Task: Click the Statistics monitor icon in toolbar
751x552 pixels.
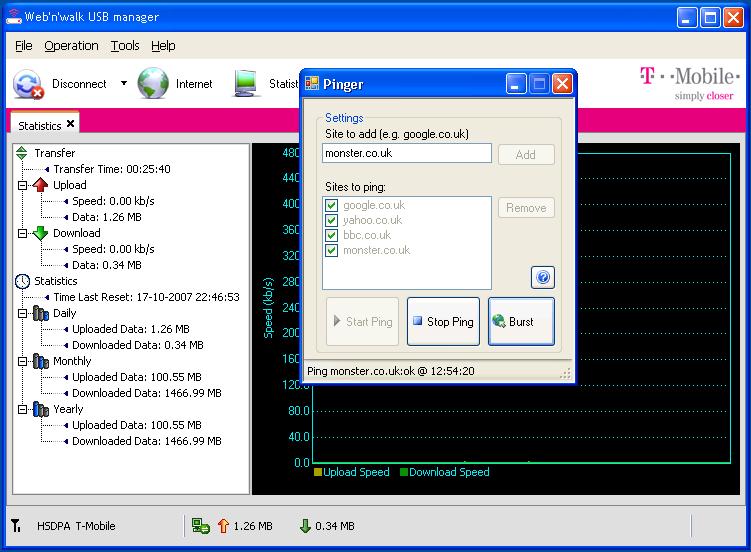Action: point(246,83)
